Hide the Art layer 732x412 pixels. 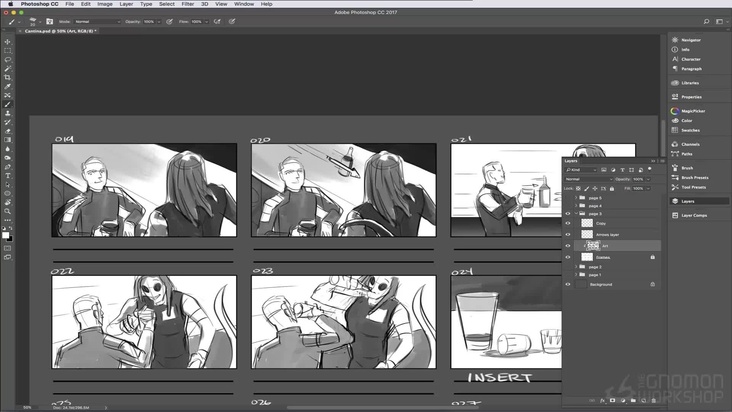pos(568,245)
